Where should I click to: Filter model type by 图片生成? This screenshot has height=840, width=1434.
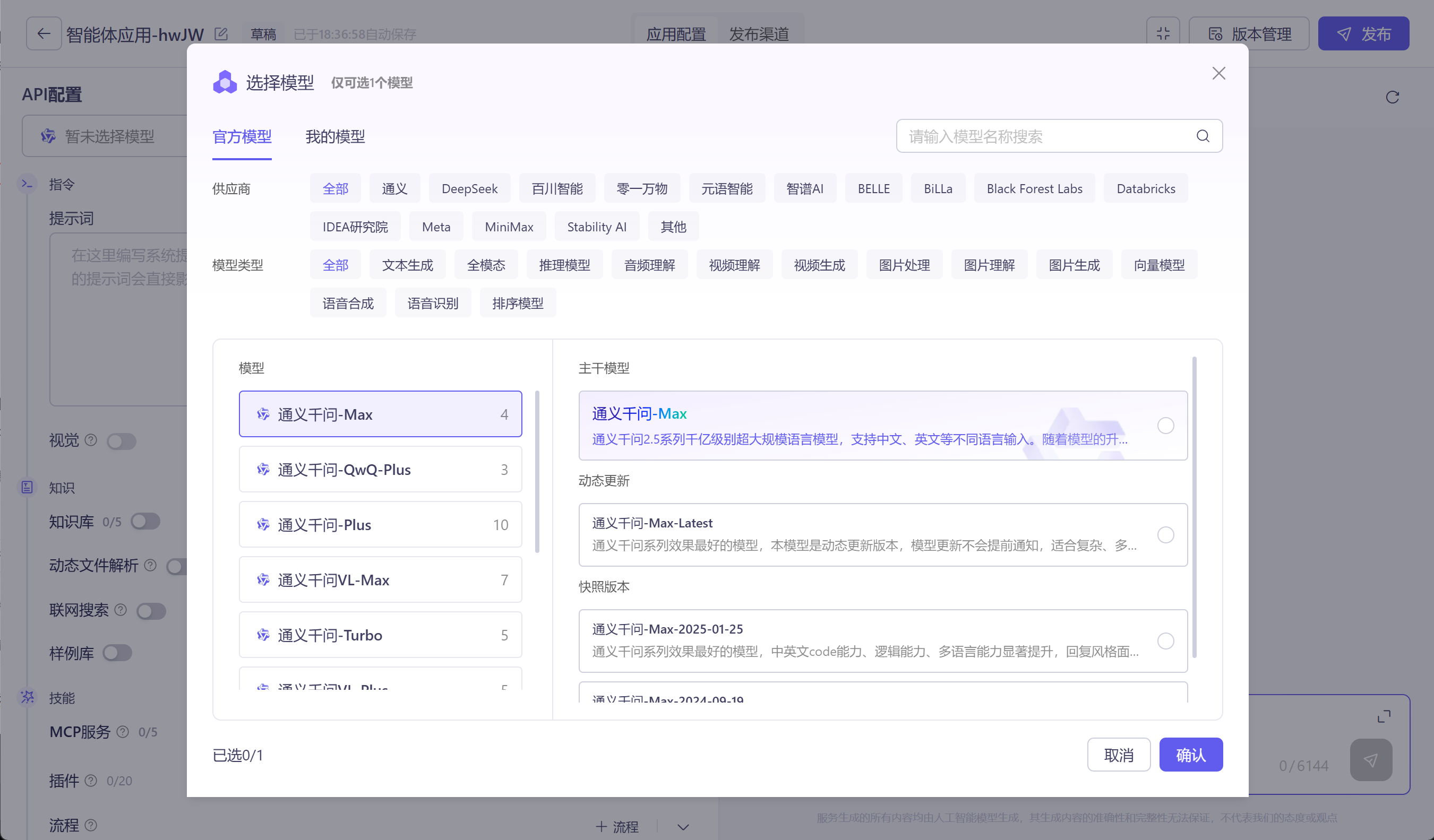pos(1074,264)
